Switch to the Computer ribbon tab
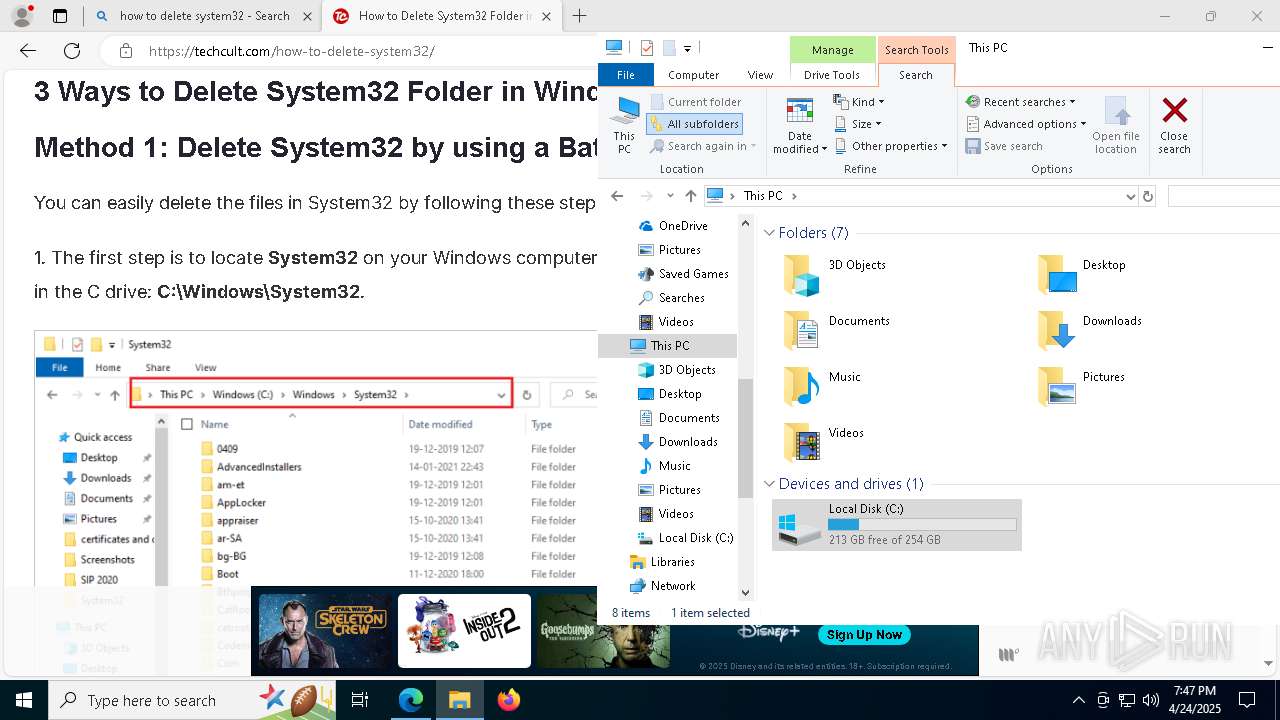1280x720 pixels. [693, 75]
